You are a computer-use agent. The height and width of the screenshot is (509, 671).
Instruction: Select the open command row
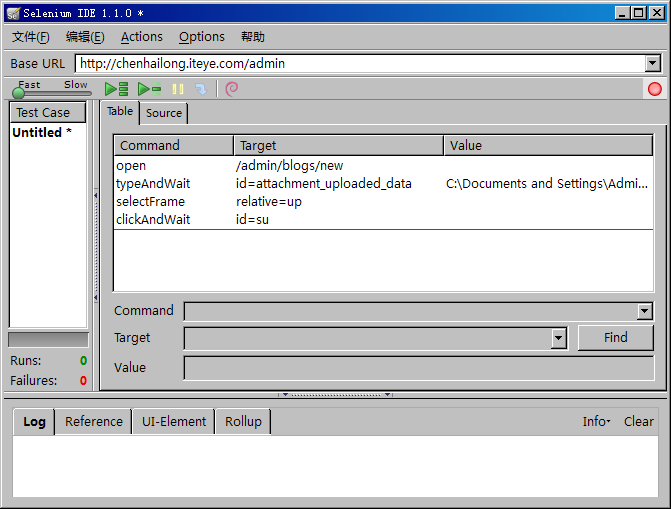pos(383,166)
